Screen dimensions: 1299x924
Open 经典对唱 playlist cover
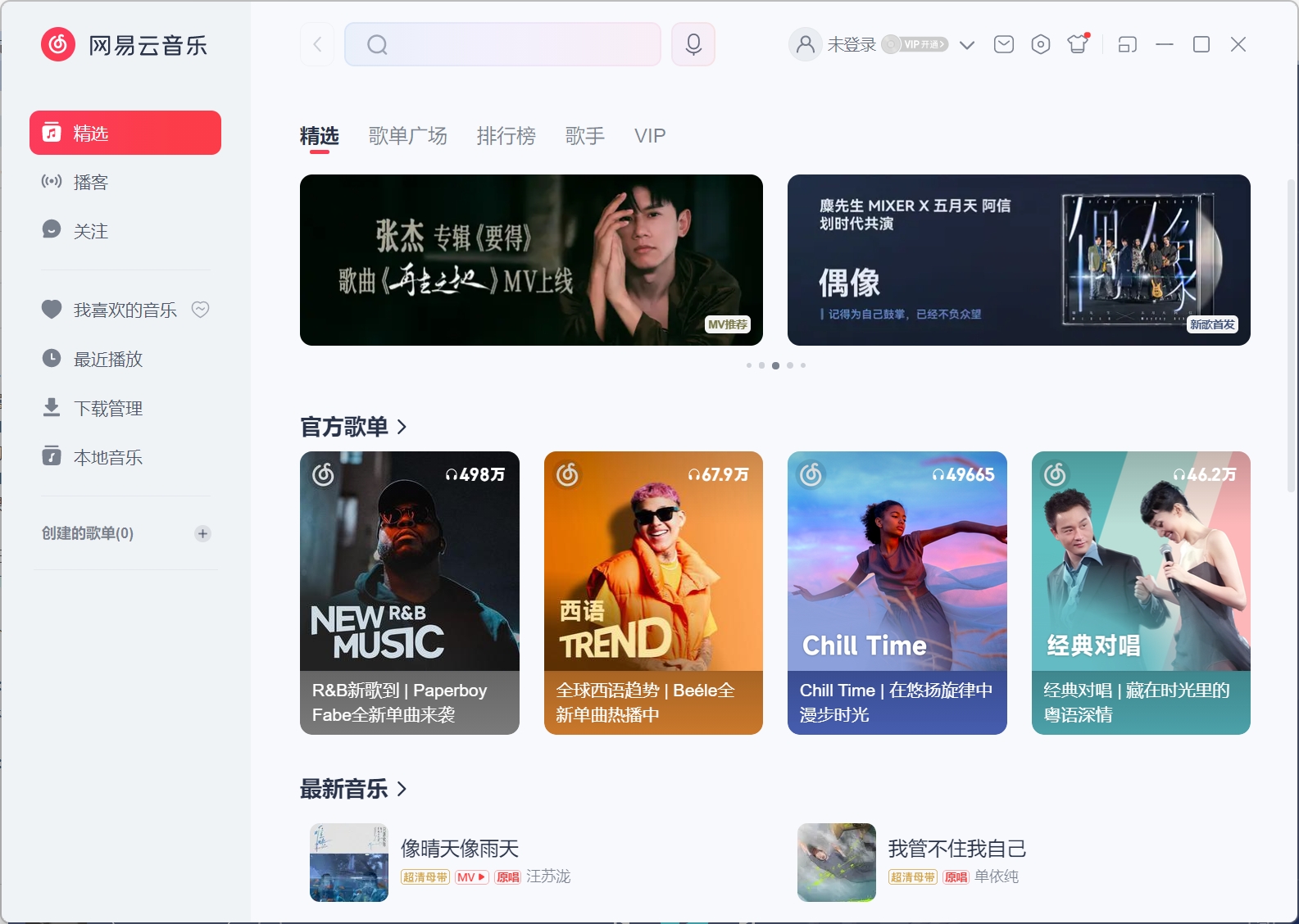1141,561
